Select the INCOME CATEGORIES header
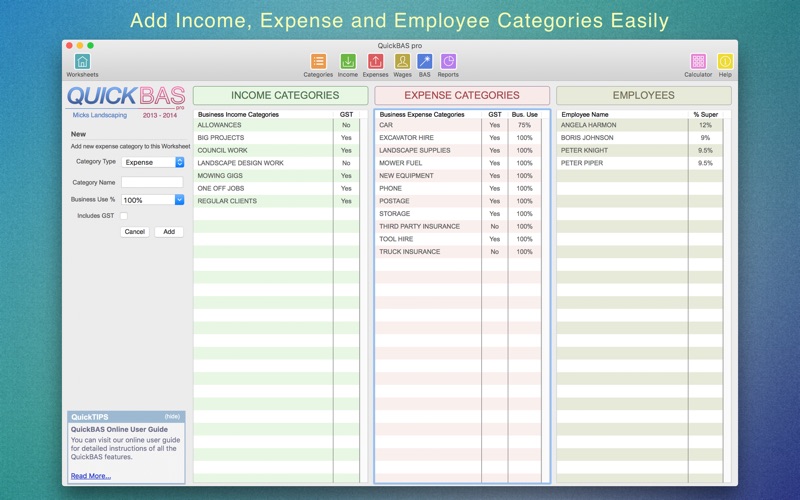Screen dimensions: 800x500 tap(281, 95)
